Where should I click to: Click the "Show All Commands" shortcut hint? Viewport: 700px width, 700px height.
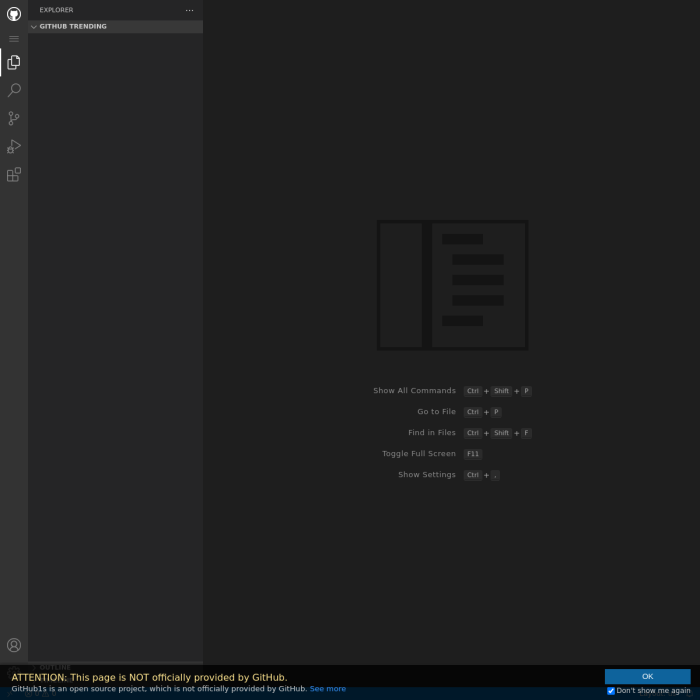click(x=414, y=391)
